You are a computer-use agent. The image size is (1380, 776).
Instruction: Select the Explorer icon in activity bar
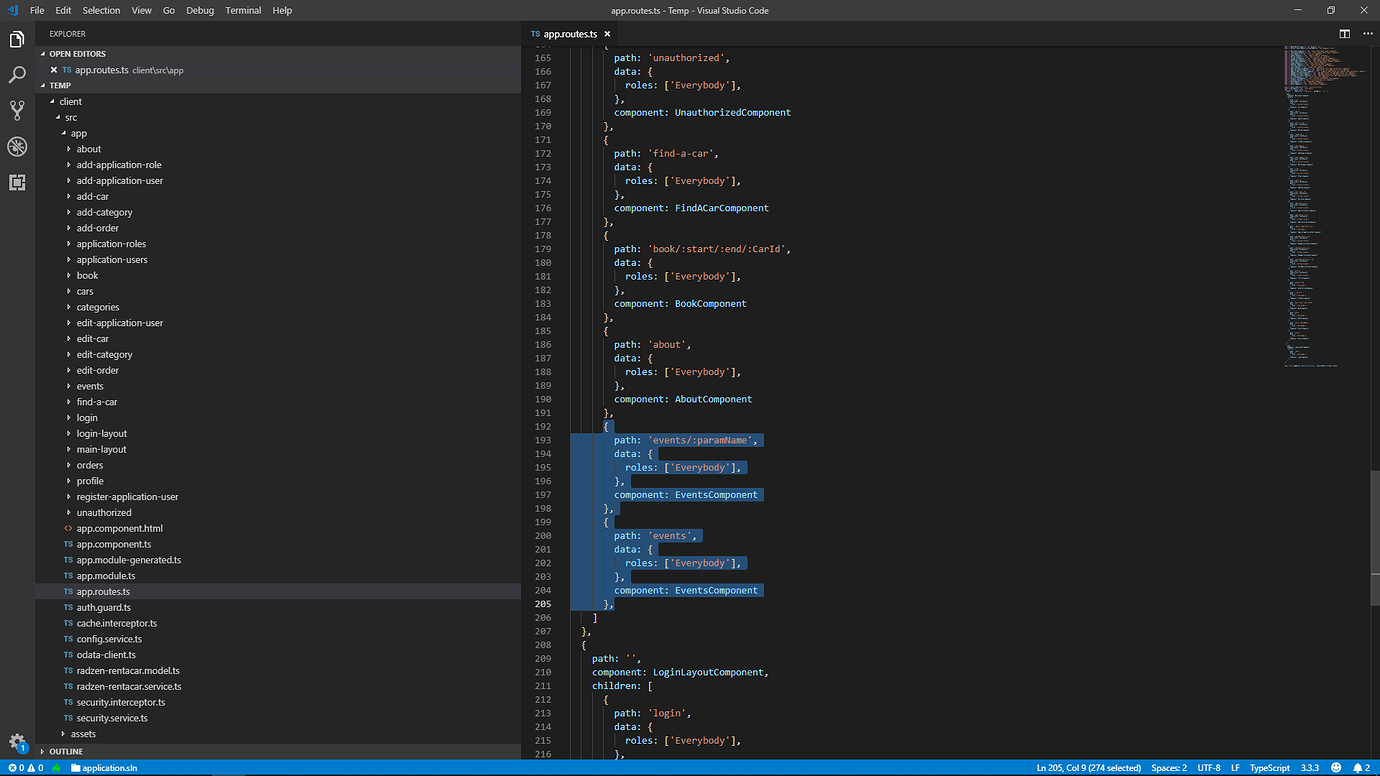[x=17, y=39]
